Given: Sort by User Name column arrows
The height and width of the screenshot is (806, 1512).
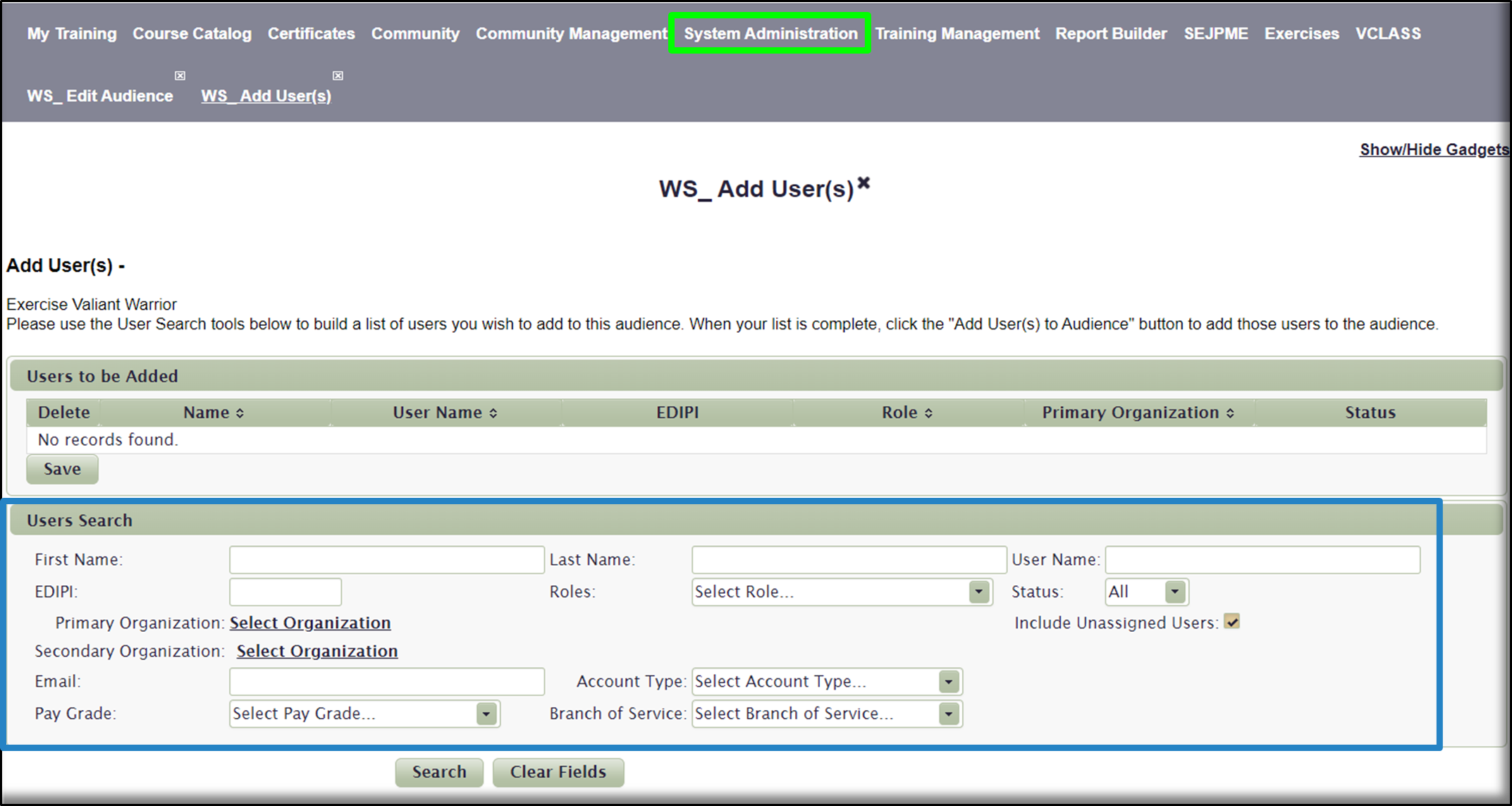Looking at the screenshot, I should [493, 413].
